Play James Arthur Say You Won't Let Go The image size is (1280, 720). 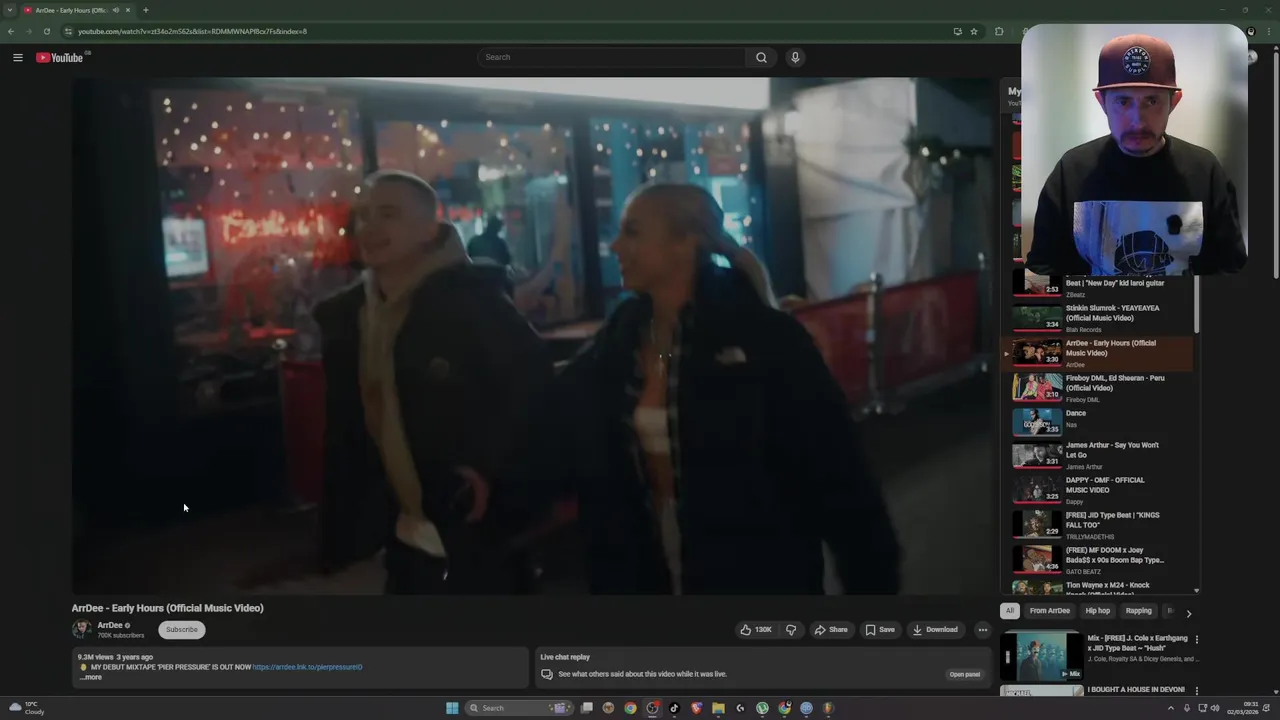[x=1098, y=455]
